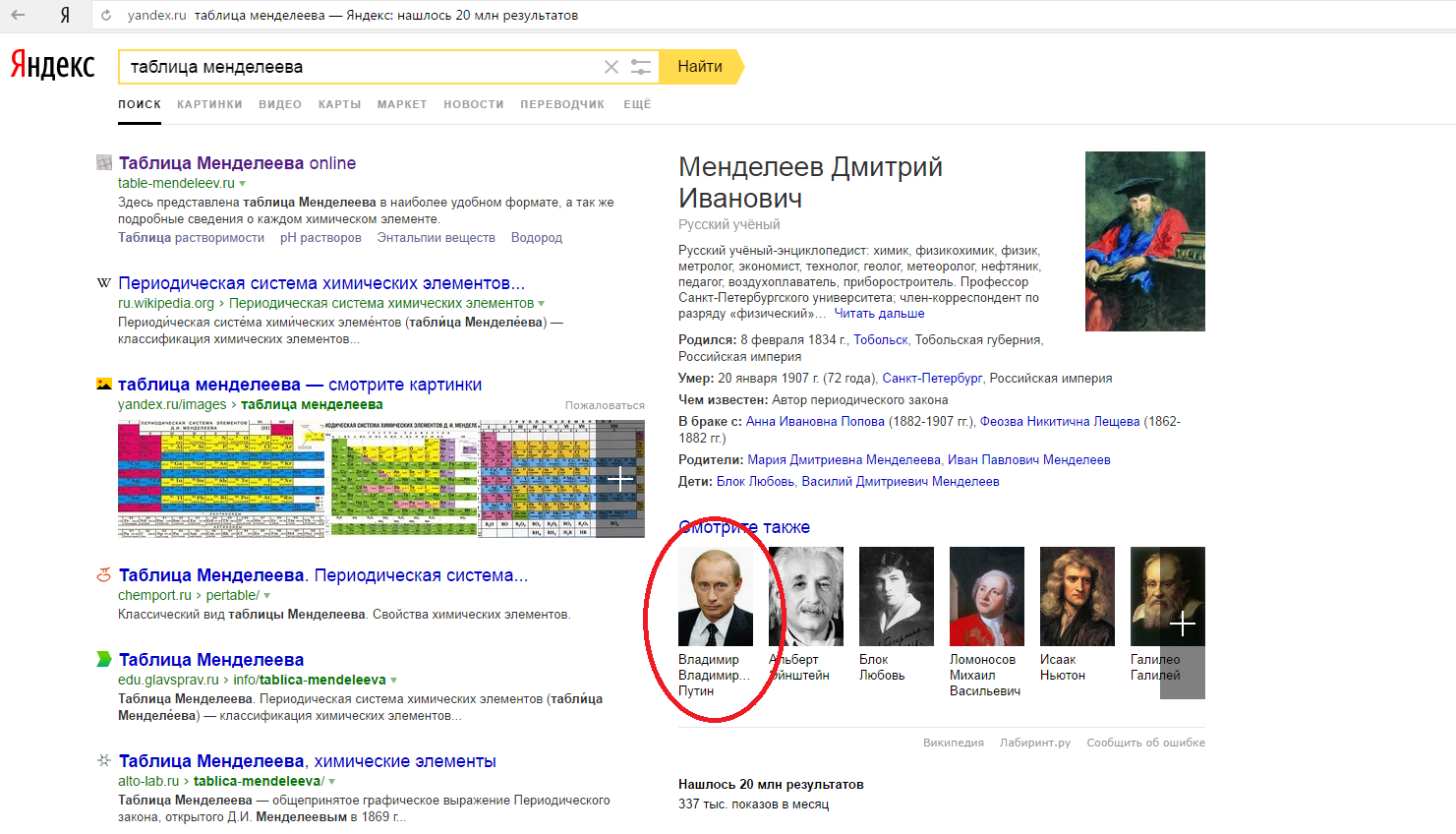Expand alto-lab.ru URL dropdown arrow
Viewport: 1456px width, 834px height.
[x=331, y=782]
